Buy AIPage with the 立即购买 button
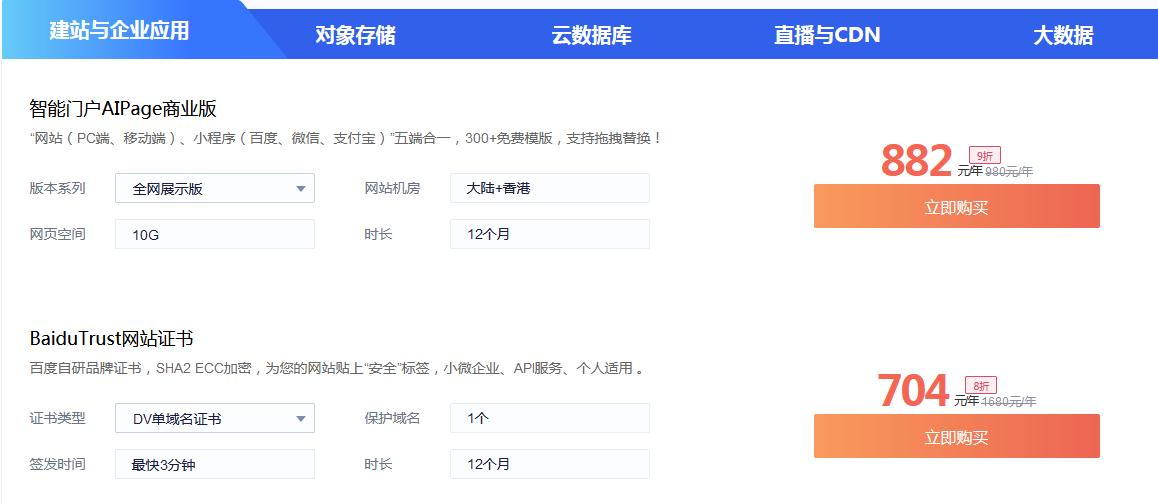Screen dimensions: 1158x504 coord(956,206)
